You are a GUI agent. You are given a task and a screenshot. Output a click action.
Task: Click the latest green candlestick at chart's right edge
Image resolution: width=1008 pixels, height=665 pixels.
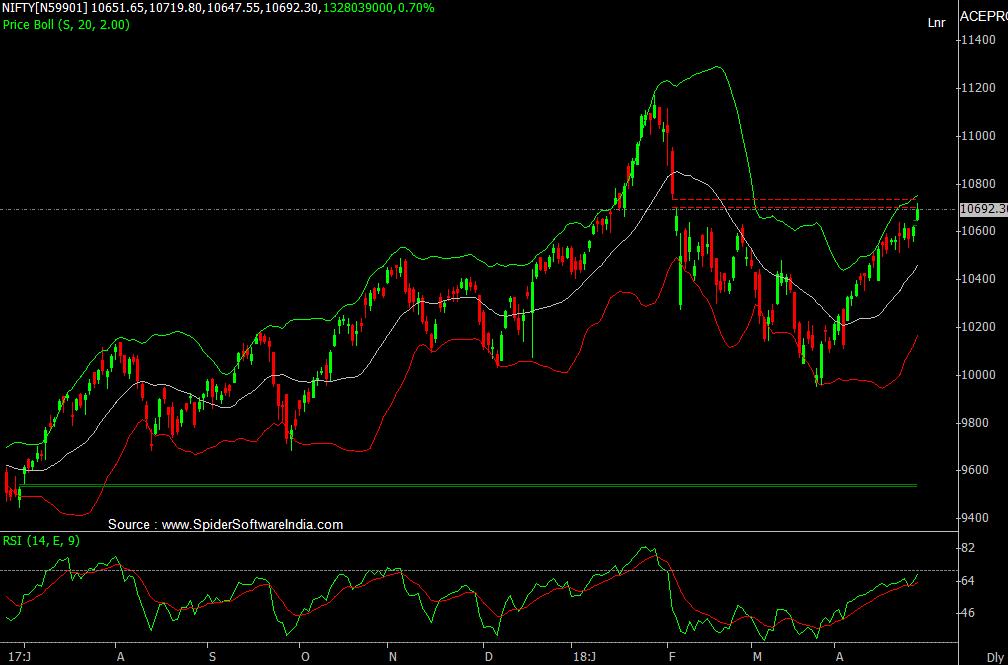pos(917,212)
